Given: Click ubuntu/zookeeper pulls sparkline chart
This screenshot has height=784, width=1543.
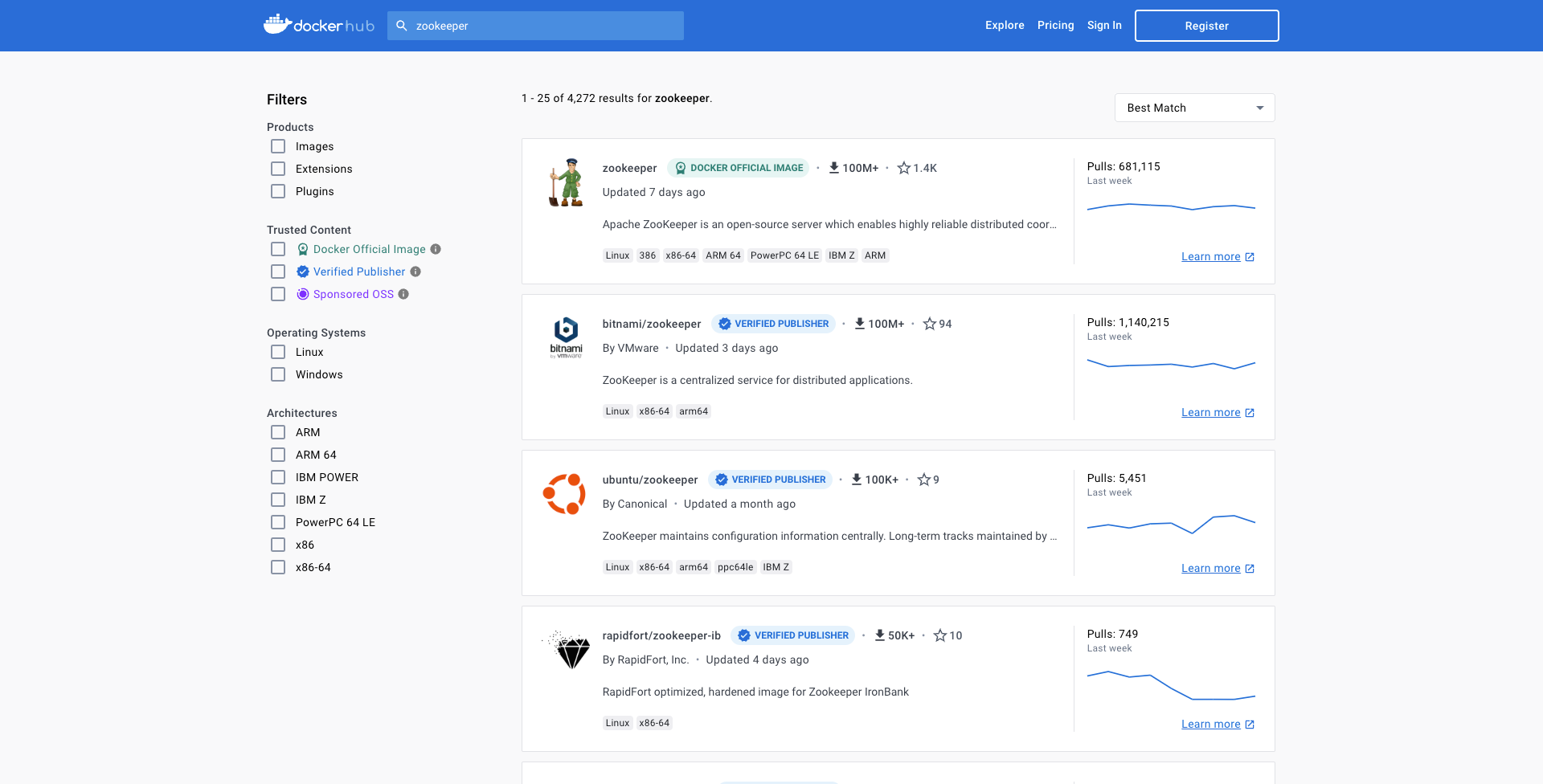Looking at the screenshot, I should coord(1171,524).
